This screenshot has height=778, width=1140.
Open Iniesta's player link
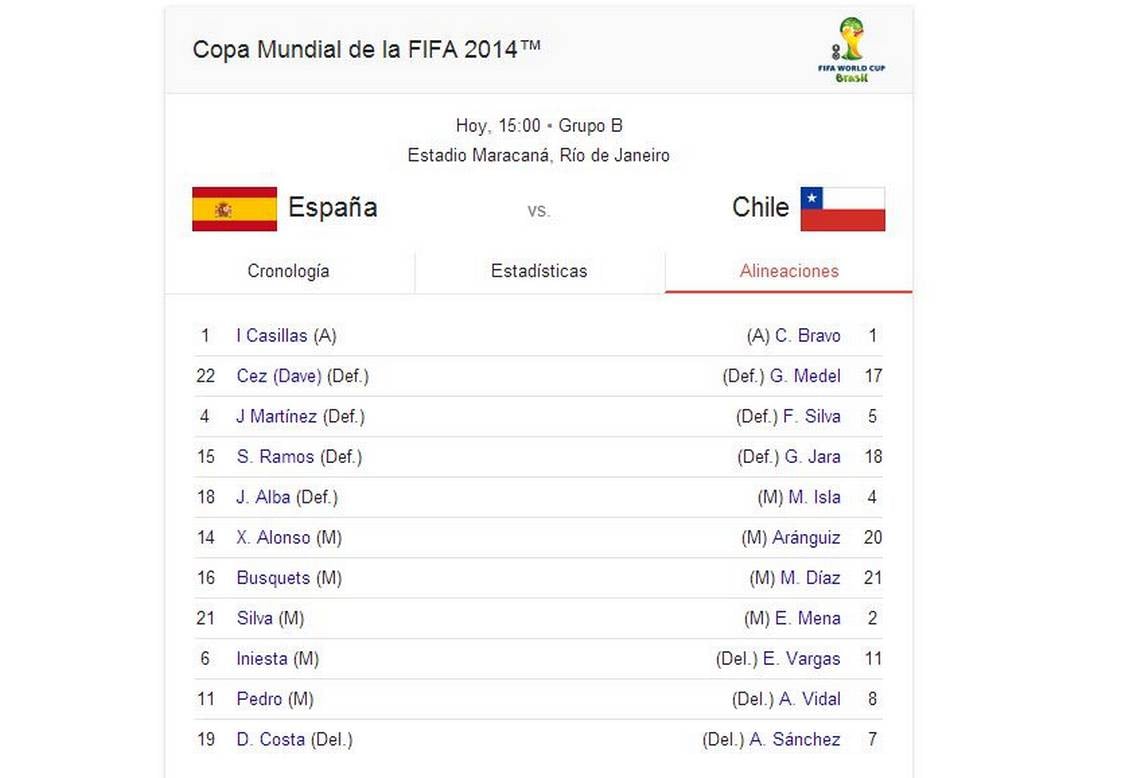pos(262,659)
